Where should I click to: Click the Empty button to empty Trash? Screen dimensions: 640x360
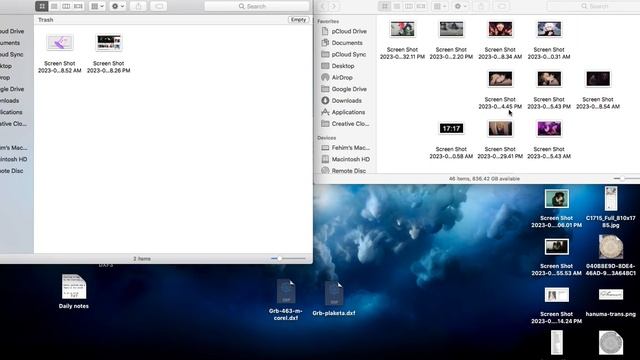[x=298, y=20]
